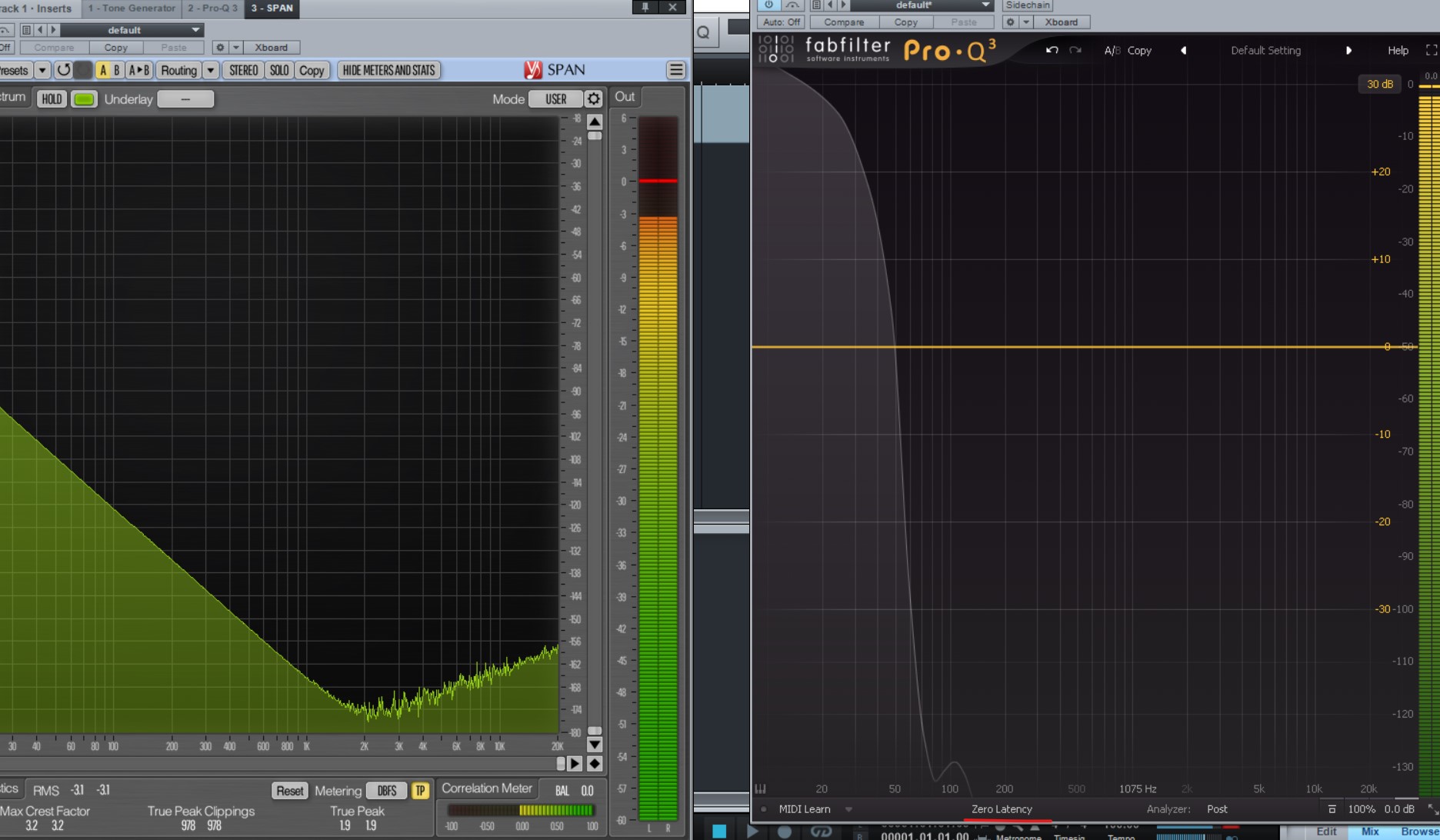Open preset list icon in SPAN header
Screen dimensions: 1440x840
[x=26, y=30]
